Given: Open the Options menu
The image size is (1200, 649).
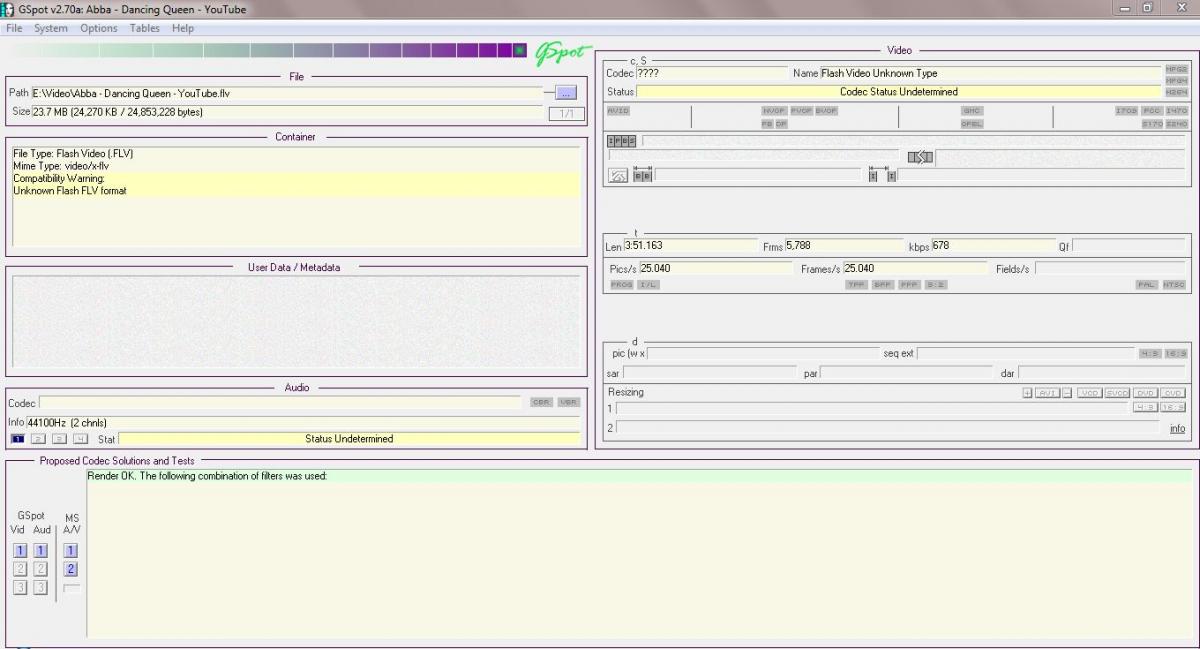Looking at the screenshot, I should tap(99, 28).
